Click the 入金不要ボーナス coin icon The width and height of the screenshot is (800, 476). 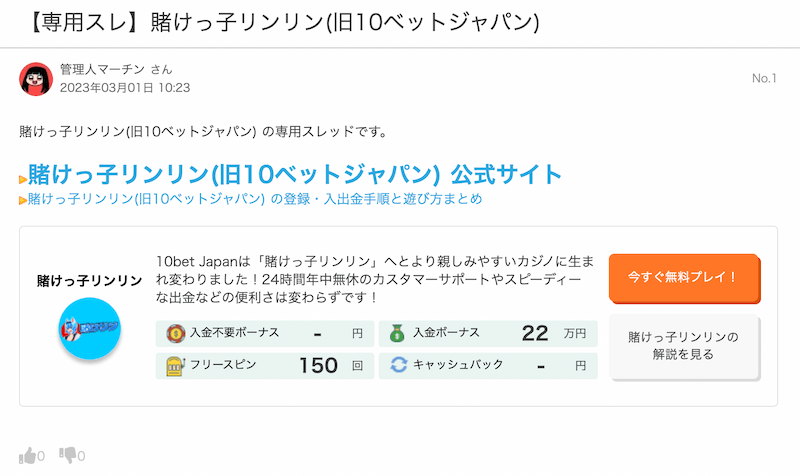click(176, 334)
